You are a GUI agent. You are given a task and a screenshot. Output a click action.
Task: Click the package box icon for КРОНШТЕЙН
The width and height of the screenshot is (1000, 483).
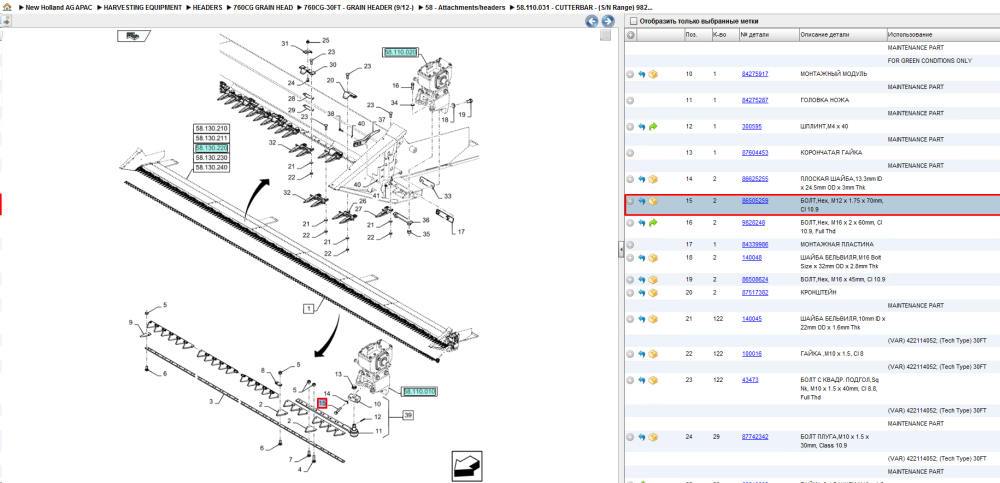pos(653,292)
